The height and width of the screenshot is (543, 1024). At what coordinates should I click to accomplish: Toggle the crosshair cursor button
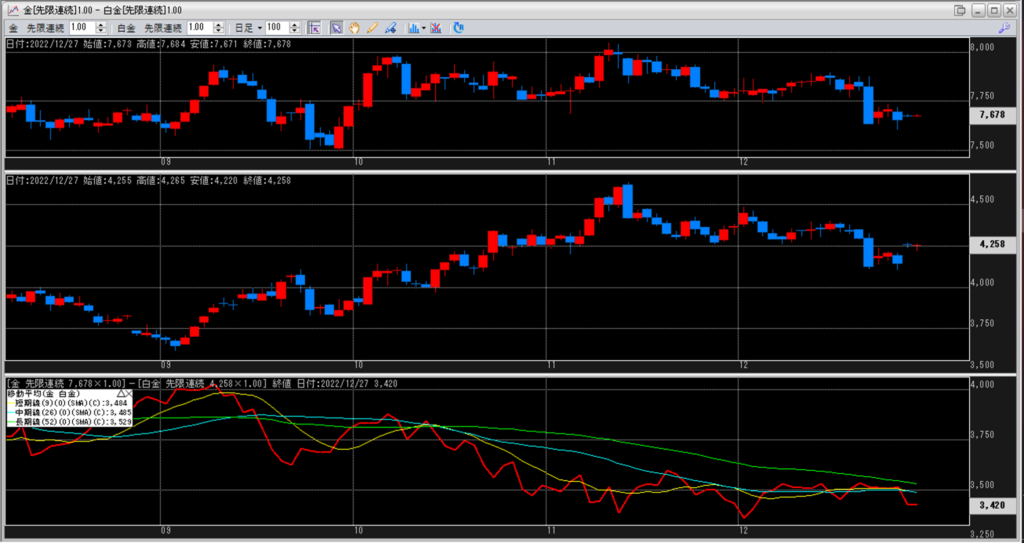click(314, 28)
